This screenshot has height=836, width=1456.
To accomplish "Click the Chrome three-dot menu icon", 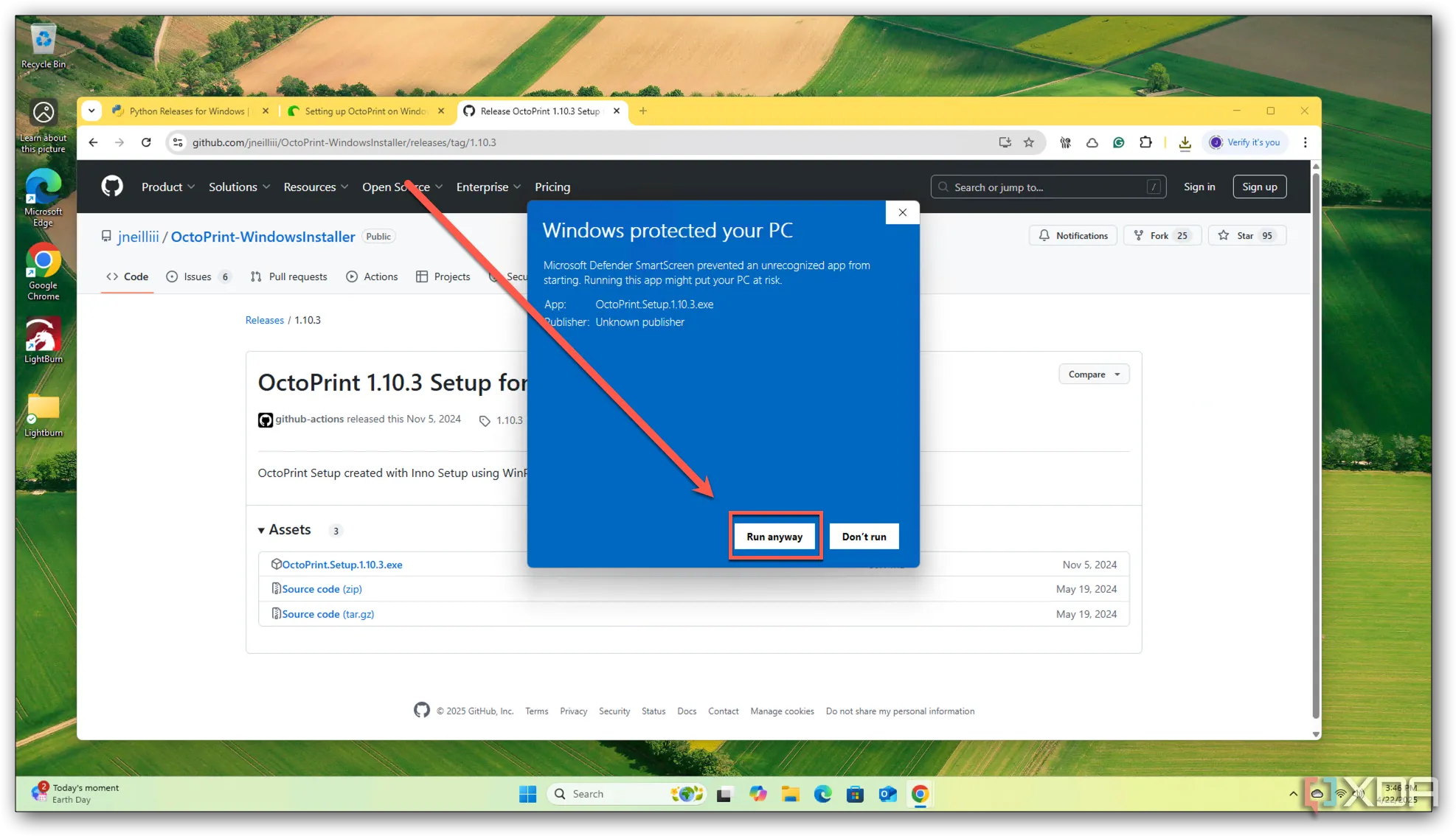I will coord(1305,143).
